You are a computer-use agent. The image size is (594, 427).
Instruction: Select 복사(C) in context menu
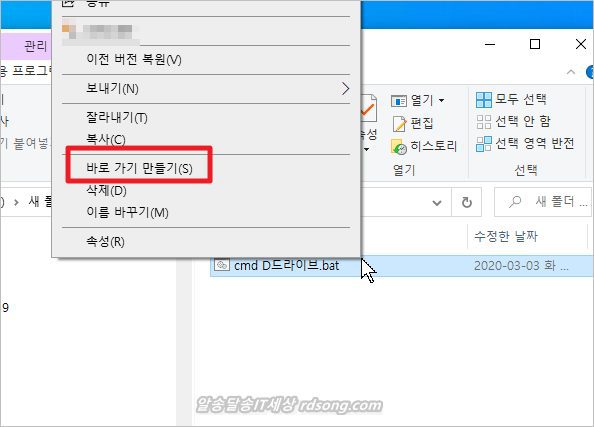[x=106, y=139]
